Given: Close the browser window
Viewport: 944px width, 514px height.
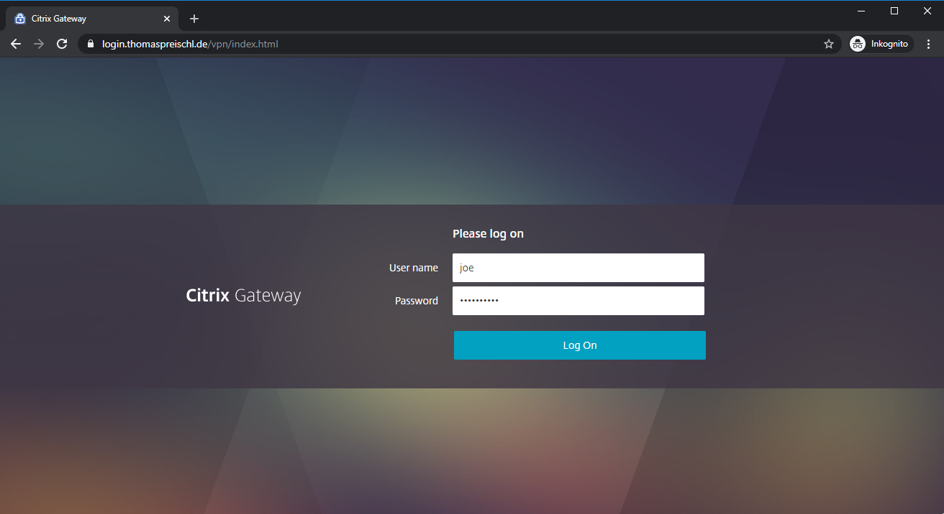Looking at the screenshot, I should 927,11.
